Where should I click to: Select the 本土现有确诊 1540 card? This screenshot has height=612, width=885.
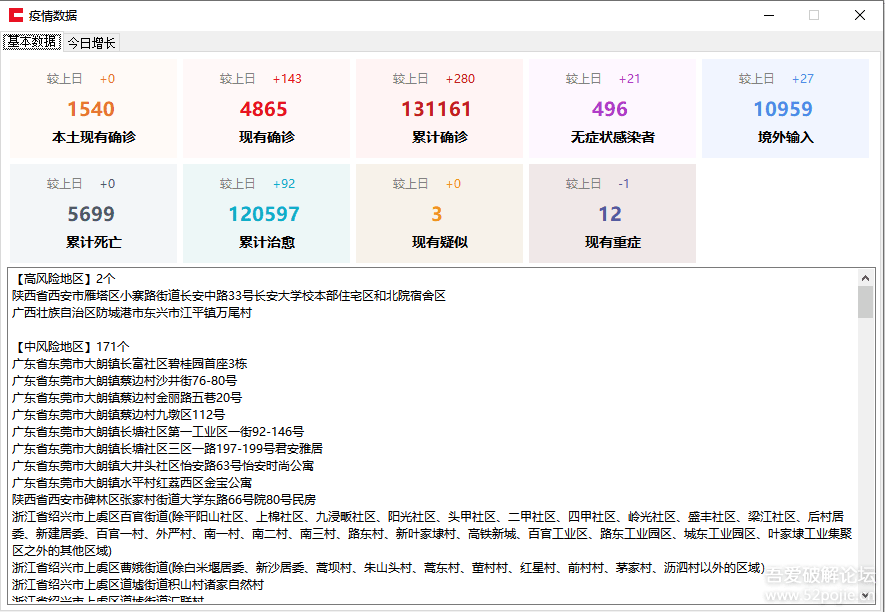[x=93, y=108]
